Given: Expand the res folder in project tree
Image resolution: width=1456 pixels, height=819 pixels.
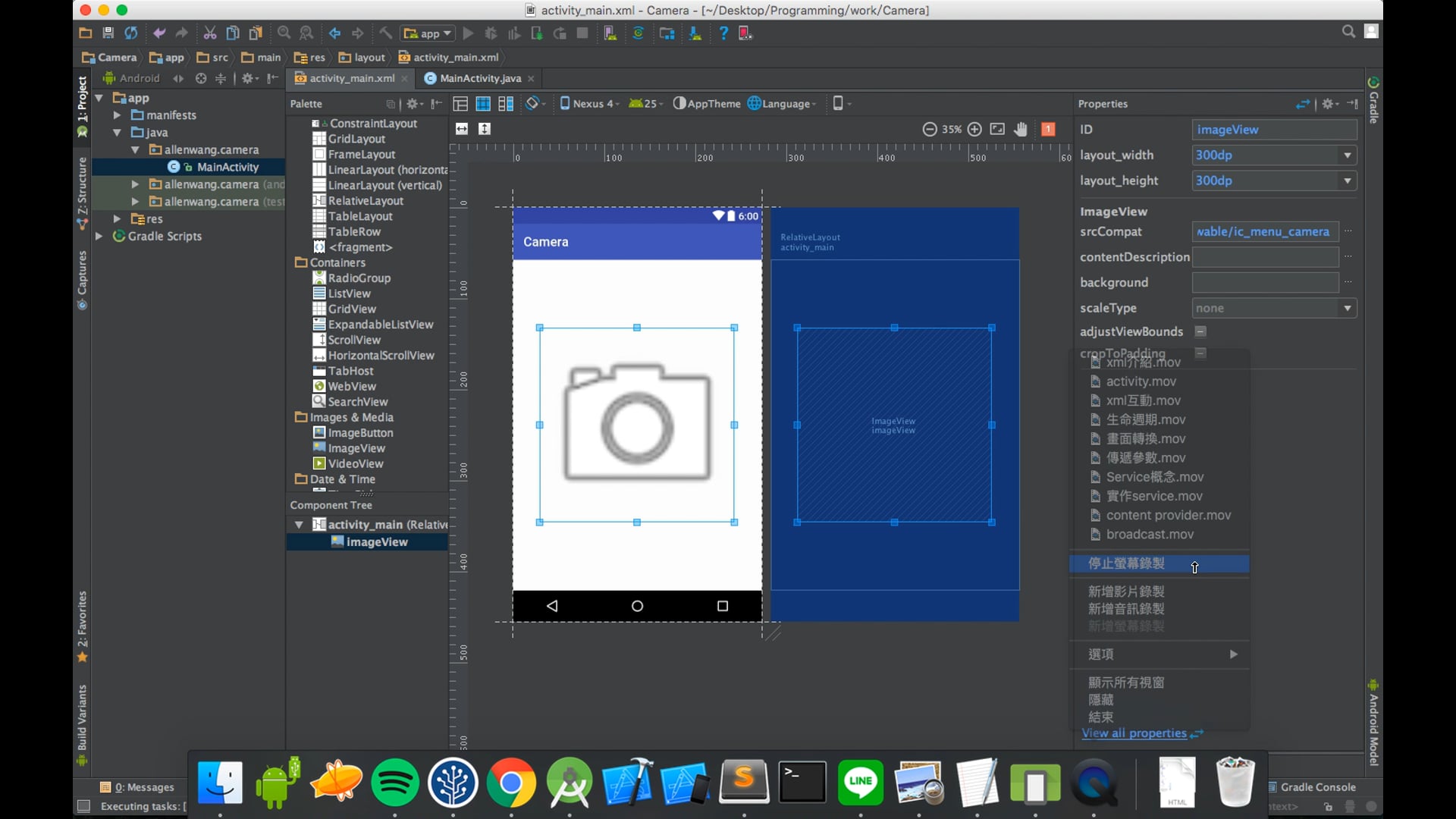Looking at the screenshot, I should 118,219.
